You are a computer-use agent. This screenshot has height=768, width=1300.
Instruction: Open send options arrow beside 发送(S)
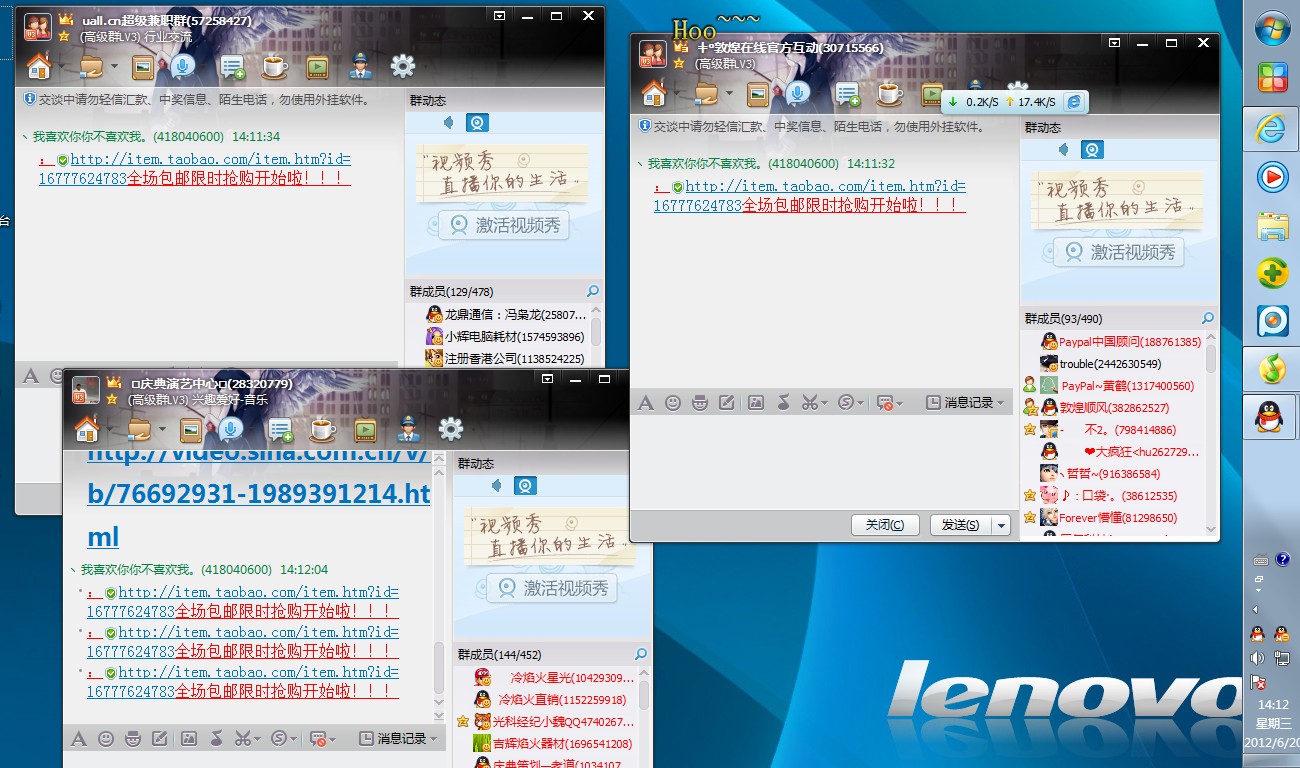tap(1002, 525)
